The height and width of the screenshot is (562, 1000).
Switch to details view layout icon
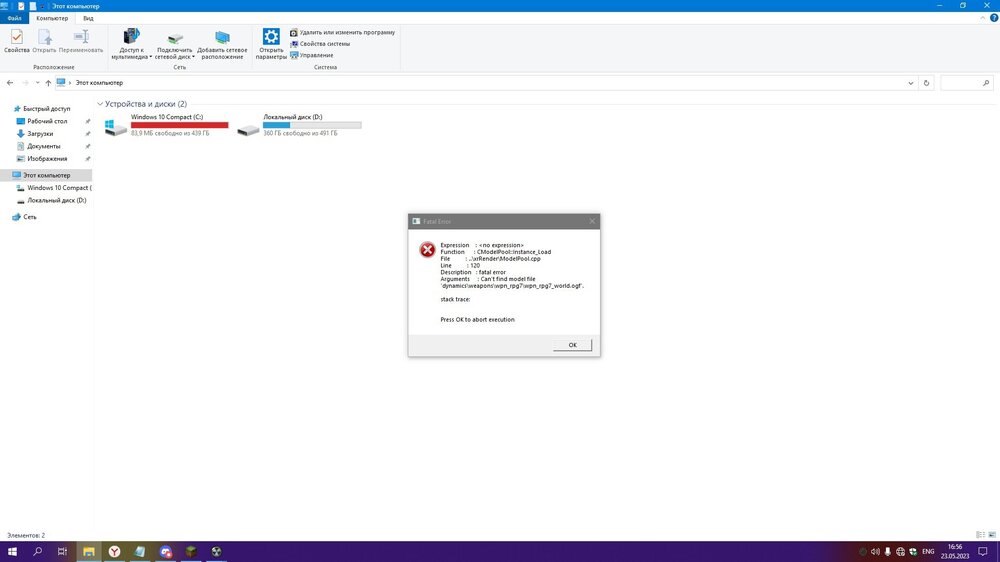[x=980, y=535]
